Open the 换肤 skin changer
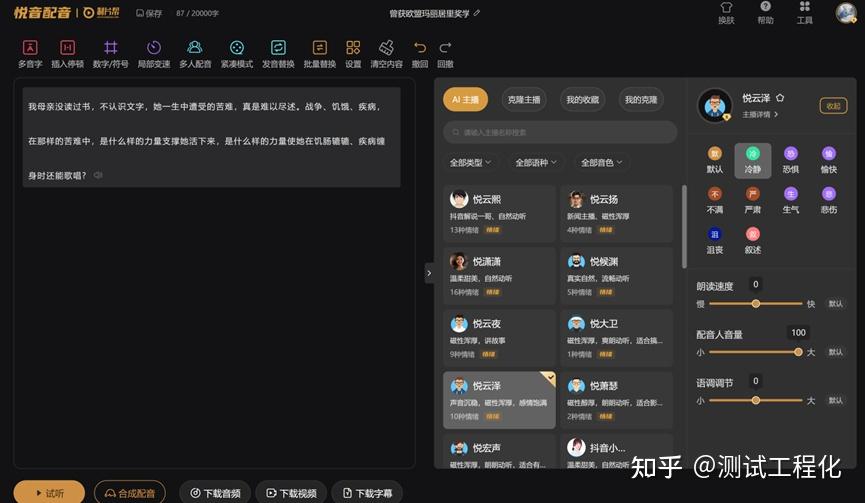Image resolution: width=865 pixels, height=503 pixels. point(726,13)
